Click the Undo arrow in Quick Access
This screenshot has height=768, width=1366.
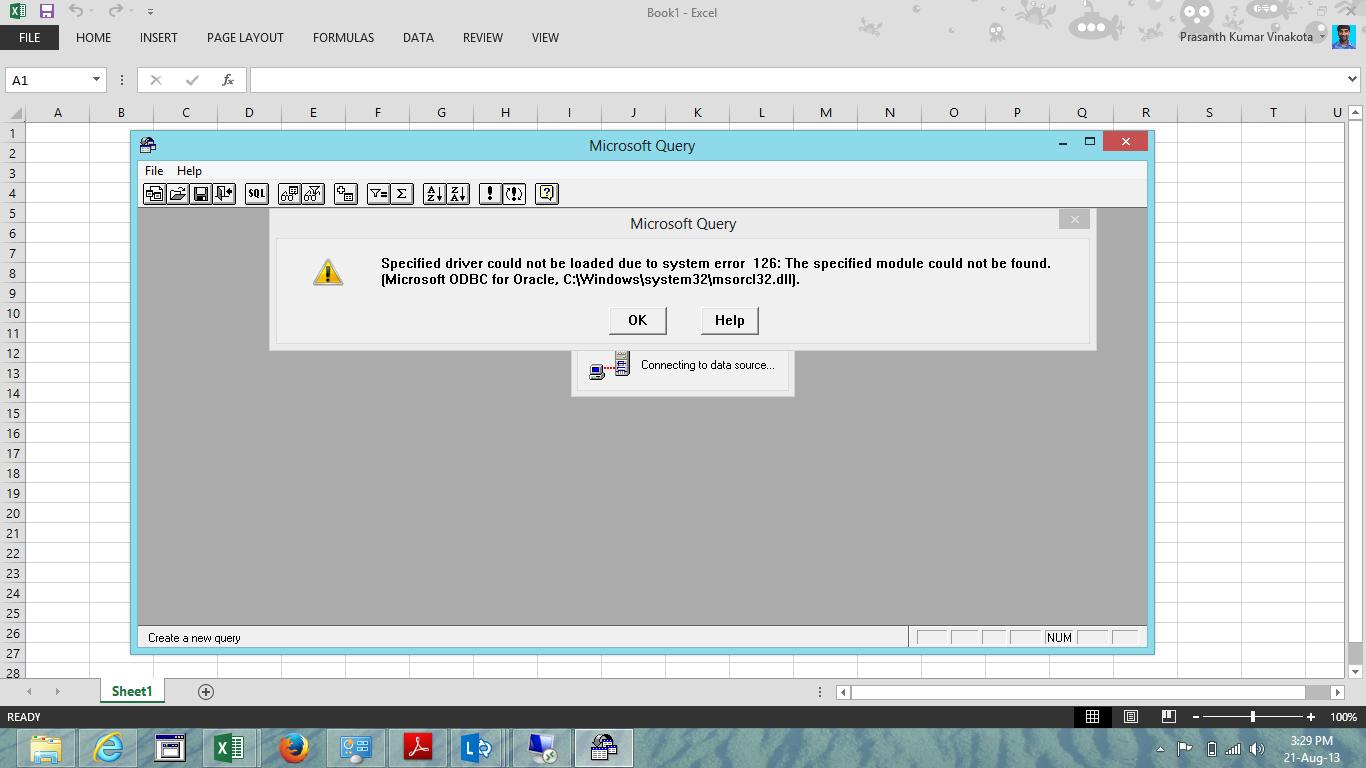tap(76, 11)
